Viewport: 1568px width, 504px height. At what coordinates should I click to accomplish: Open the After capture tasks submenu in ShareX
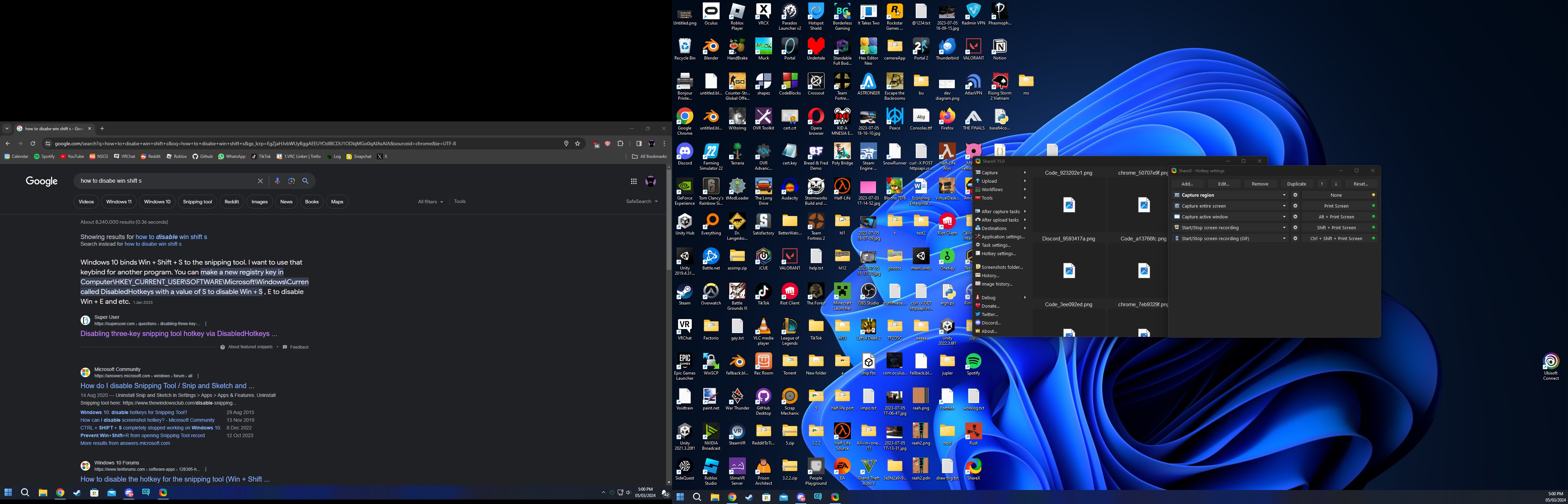pyautogui.click(x=1000, y=211)
